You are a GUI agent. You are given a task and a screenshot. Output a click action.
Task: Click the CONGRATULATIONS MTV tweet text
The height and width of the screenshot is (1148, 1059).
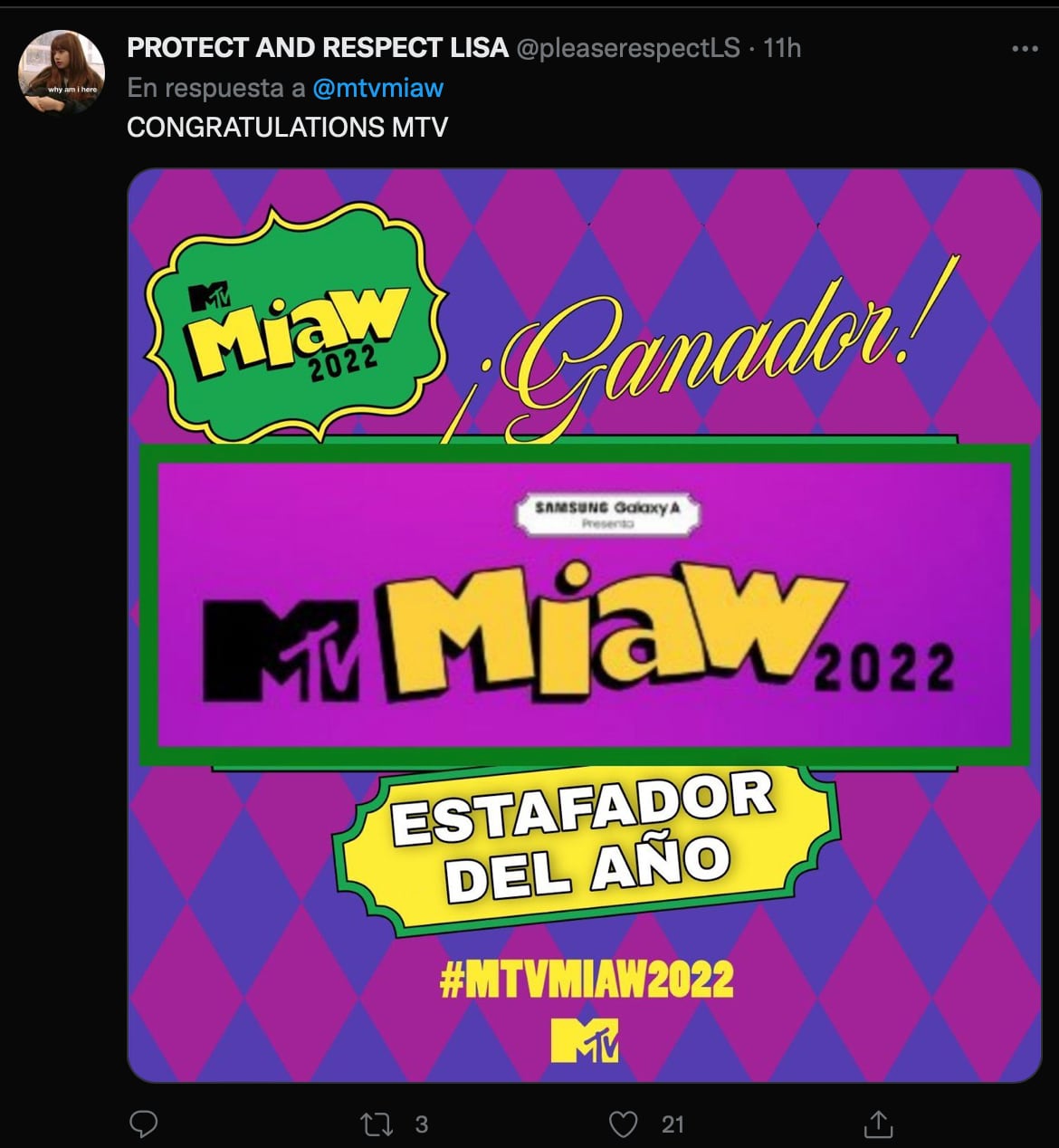(x=287, y=127)
